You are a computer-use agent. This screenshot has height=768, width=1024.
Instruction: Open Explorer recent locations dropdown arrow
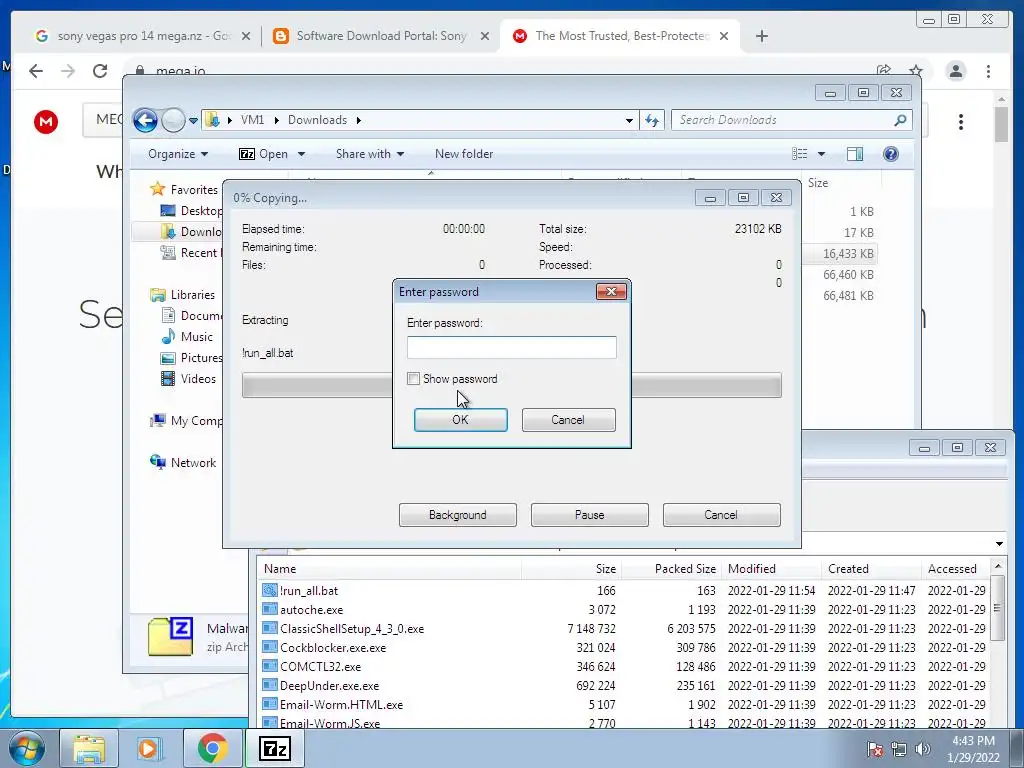pos(193,121)
